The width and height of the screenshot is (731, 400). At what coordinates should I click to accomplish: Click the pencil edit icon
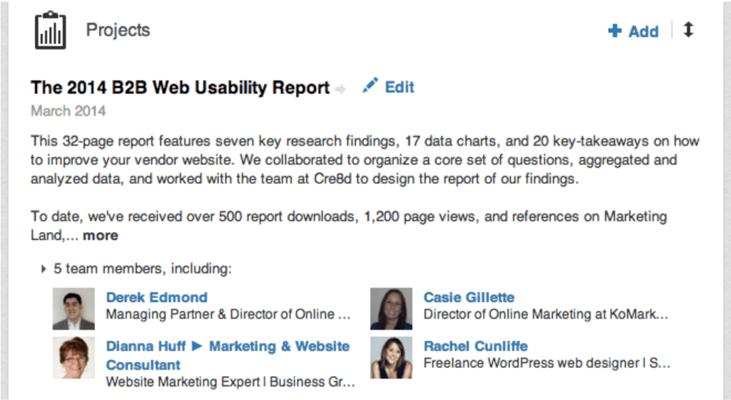click(371, 85)
